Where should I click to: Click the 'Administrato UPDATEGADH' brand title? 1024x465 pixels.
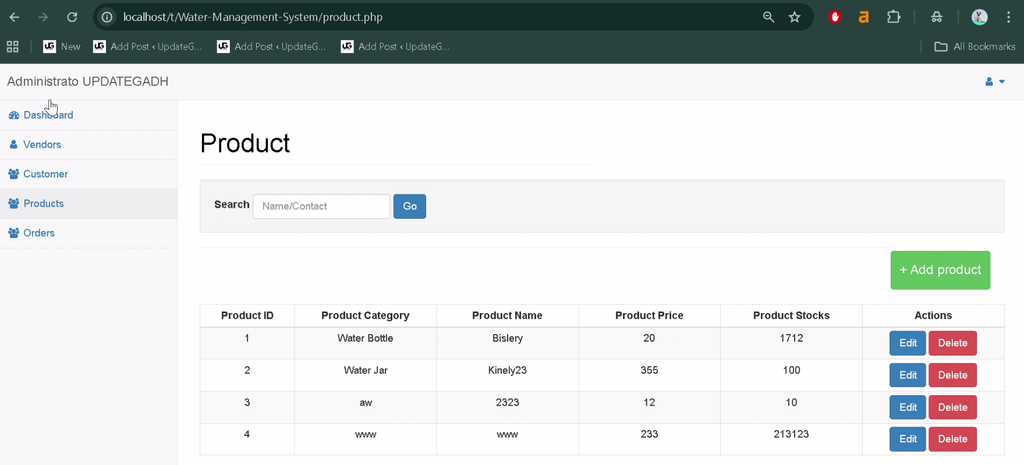88,82
